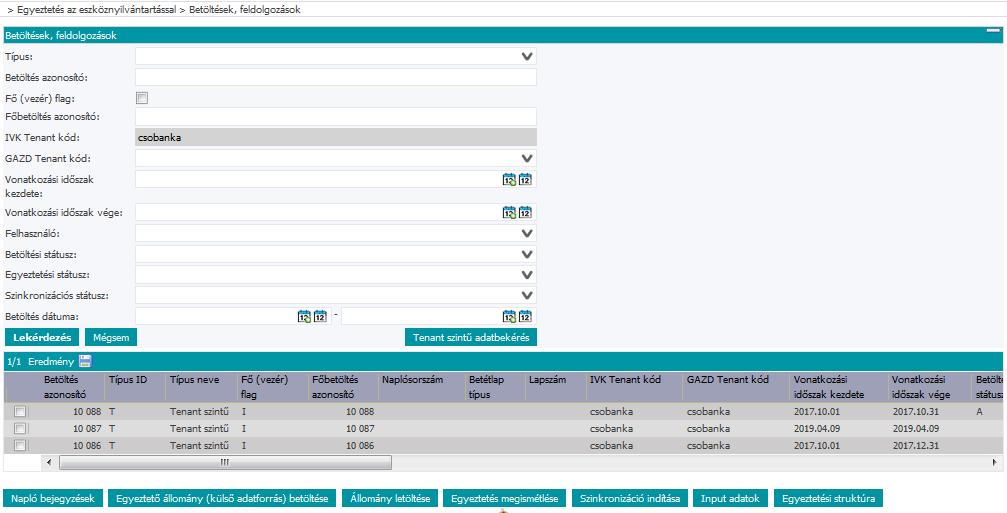Click the Lekérdezés button
Image resolution: width=1007 pixels, height=513 pixels.
(42, 337)
